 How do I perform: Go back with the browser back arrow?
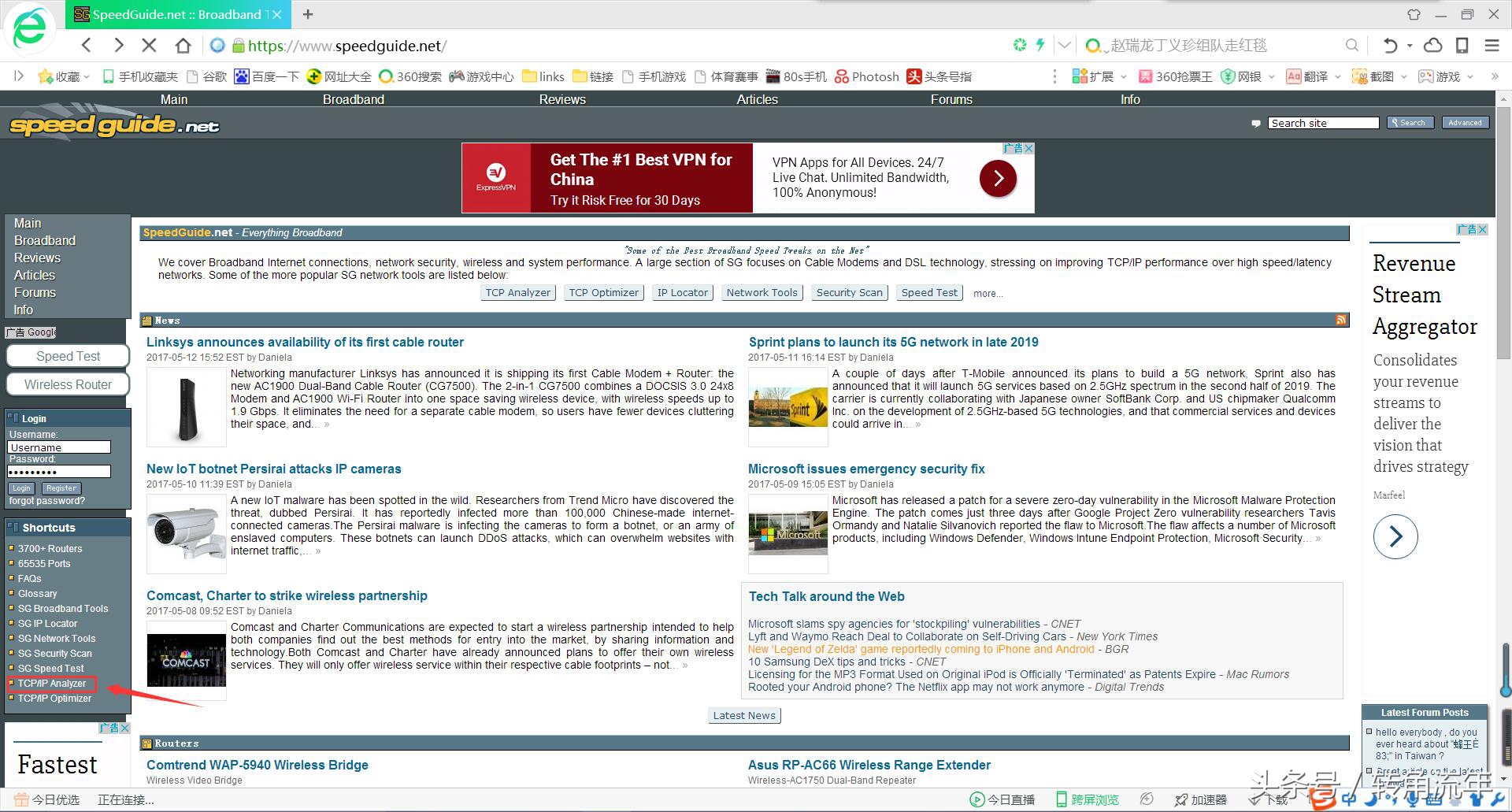[x=87, y=46]
